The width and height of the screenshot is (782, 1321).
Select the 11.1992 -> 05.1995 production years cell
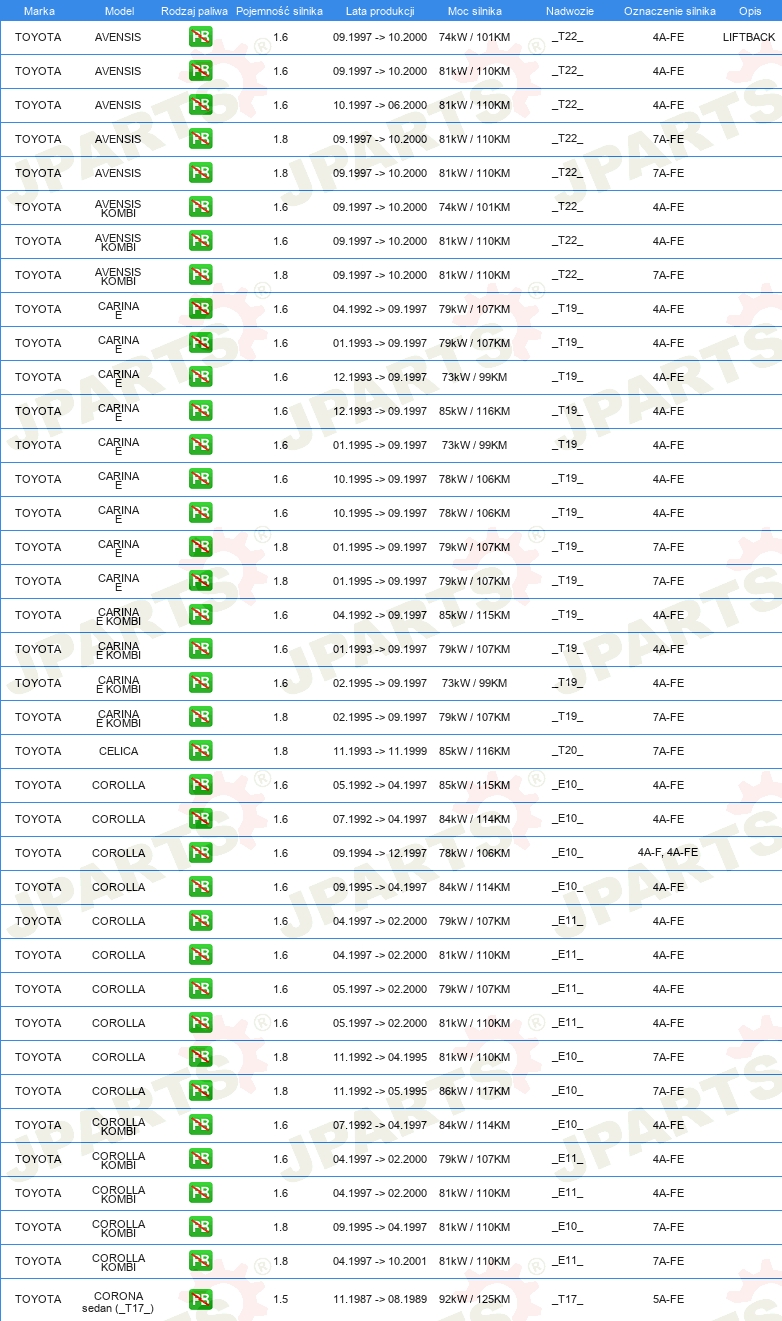click(380, 1091)
